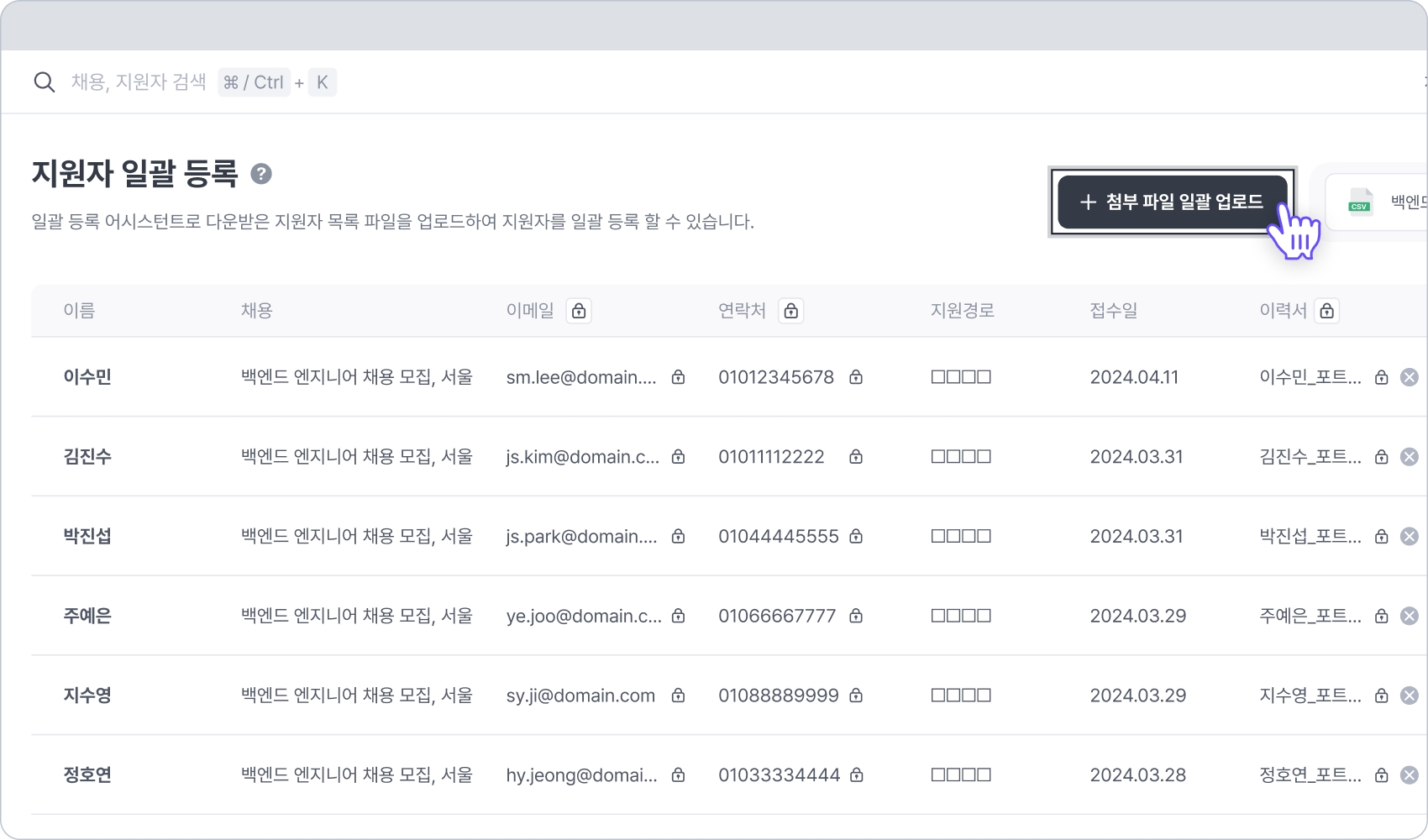Click phone lock icon in 박진섭 row
This screenshot has width=1428, height=840.
point(856,536)
